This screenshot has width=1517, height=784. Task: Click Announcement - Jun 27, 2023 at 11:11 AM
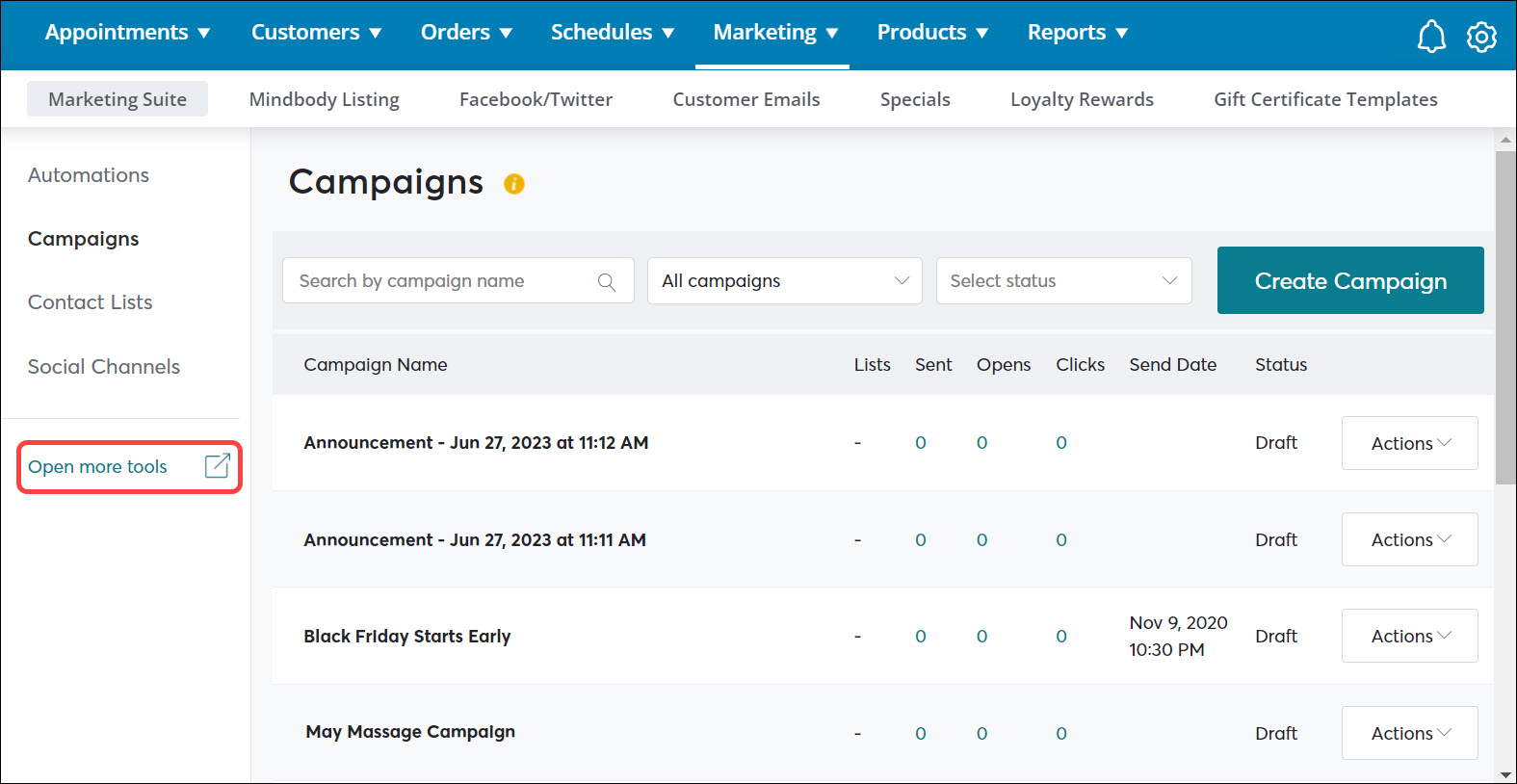pos(475,540)
